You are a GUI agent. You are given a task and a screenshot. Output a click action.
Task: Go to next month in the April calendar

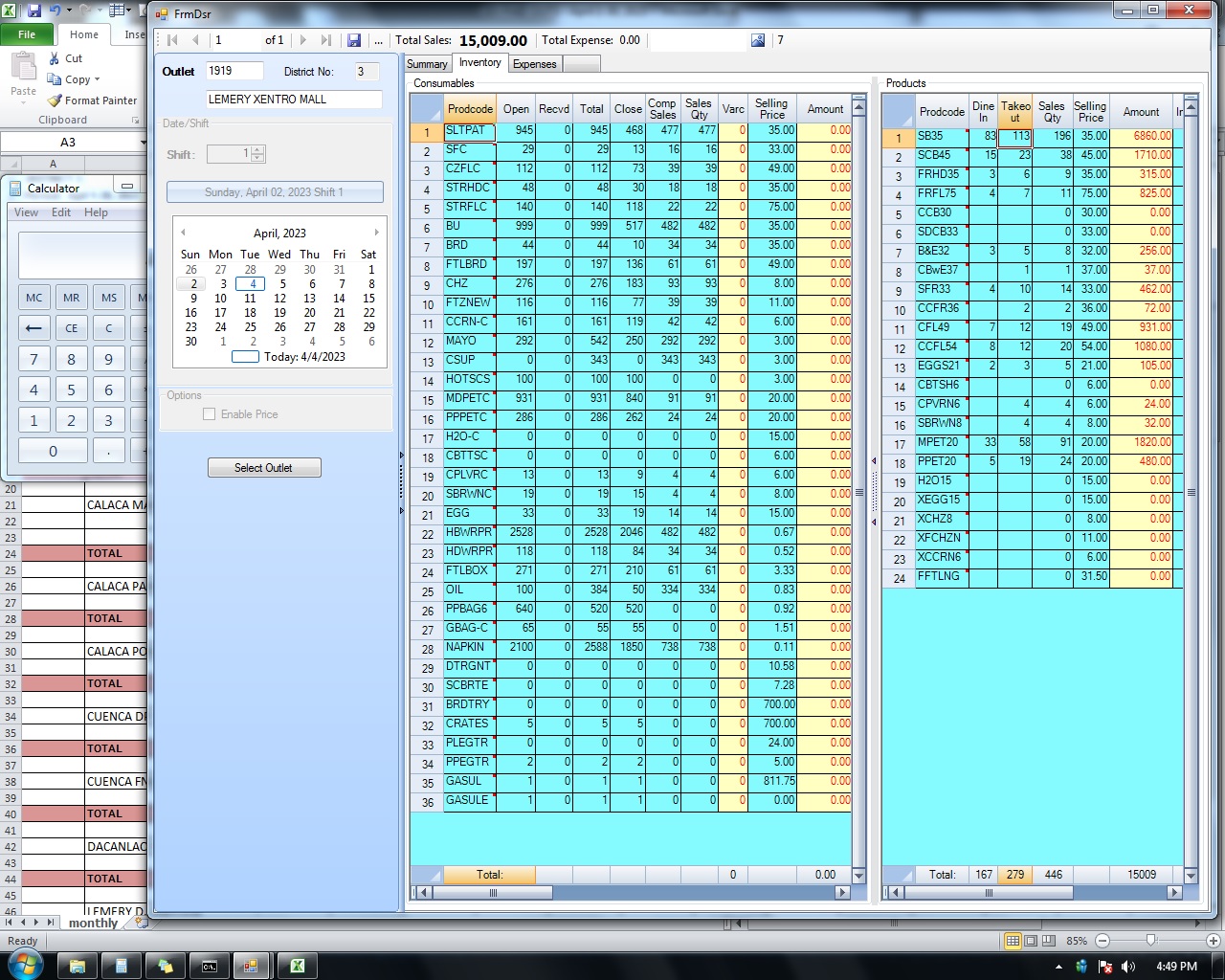[x=376, y=233]
